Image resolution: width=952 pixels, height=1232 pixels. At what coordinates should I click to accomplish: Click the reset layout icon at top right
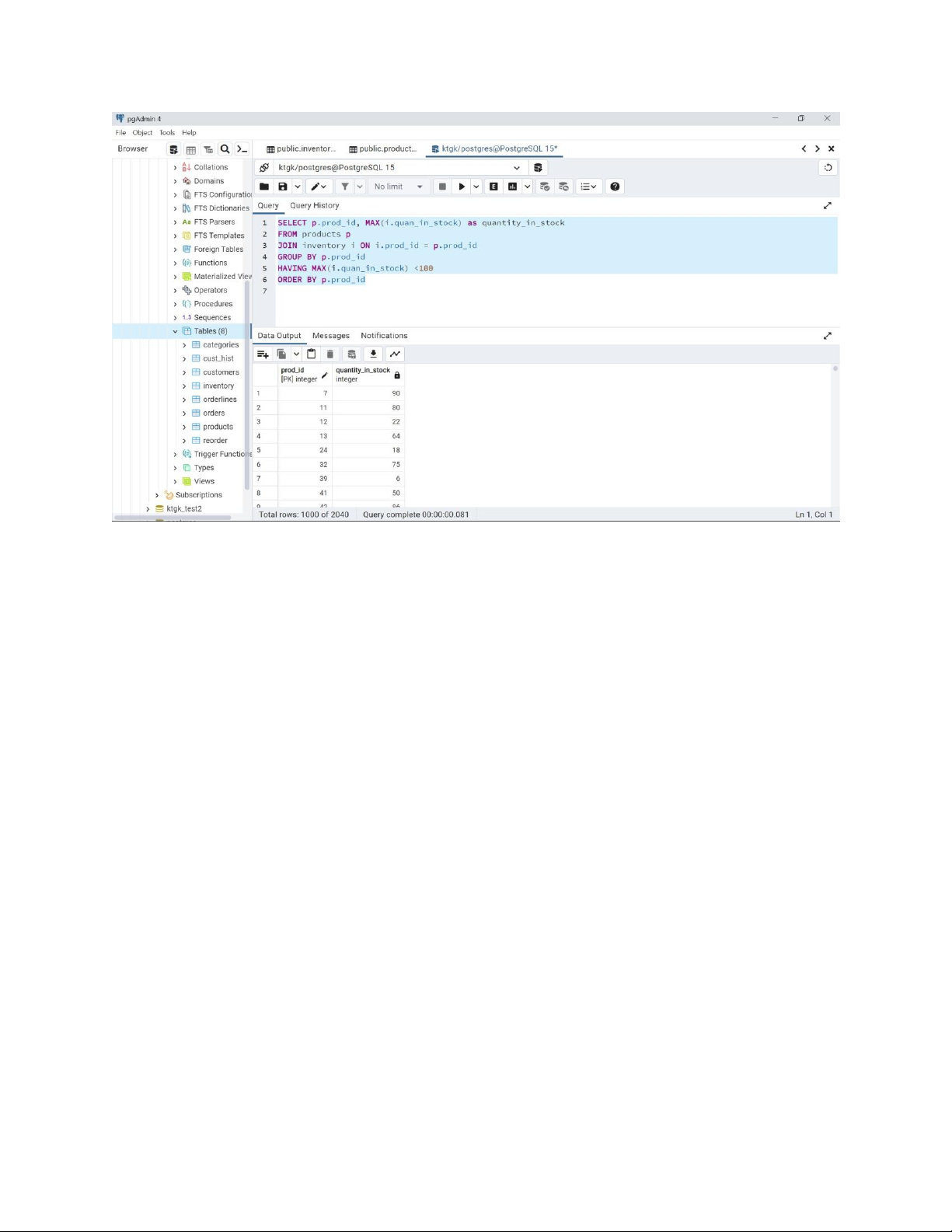tap(828, 168)
